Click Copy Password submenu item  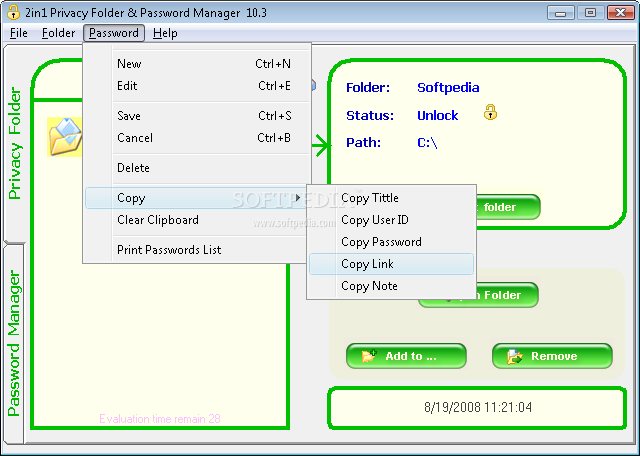(x=391, y=242)
